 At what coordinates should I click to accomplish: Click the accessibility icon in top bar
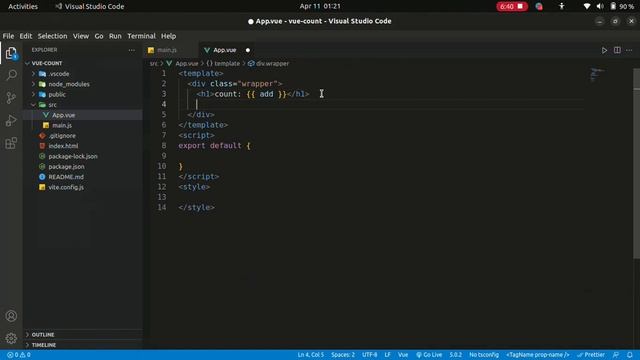[562, 6]
